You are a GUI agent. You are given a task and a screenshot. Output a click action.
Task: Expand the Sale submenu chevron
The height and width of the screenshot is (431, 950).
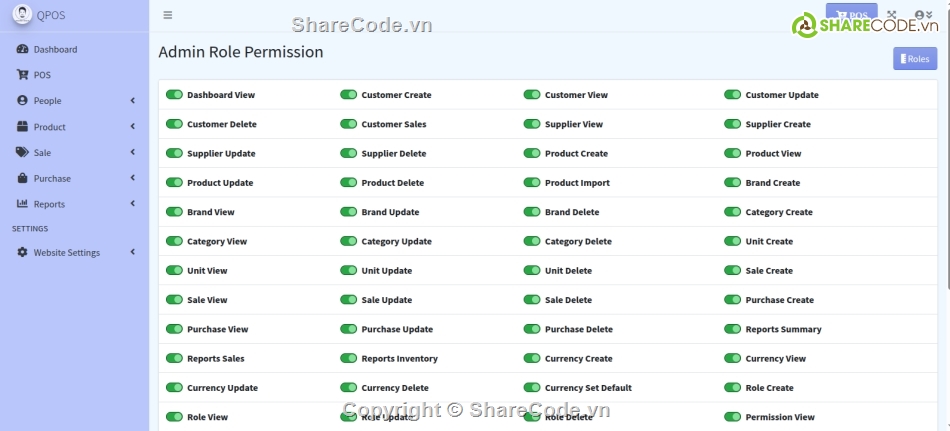pos(133,152)
